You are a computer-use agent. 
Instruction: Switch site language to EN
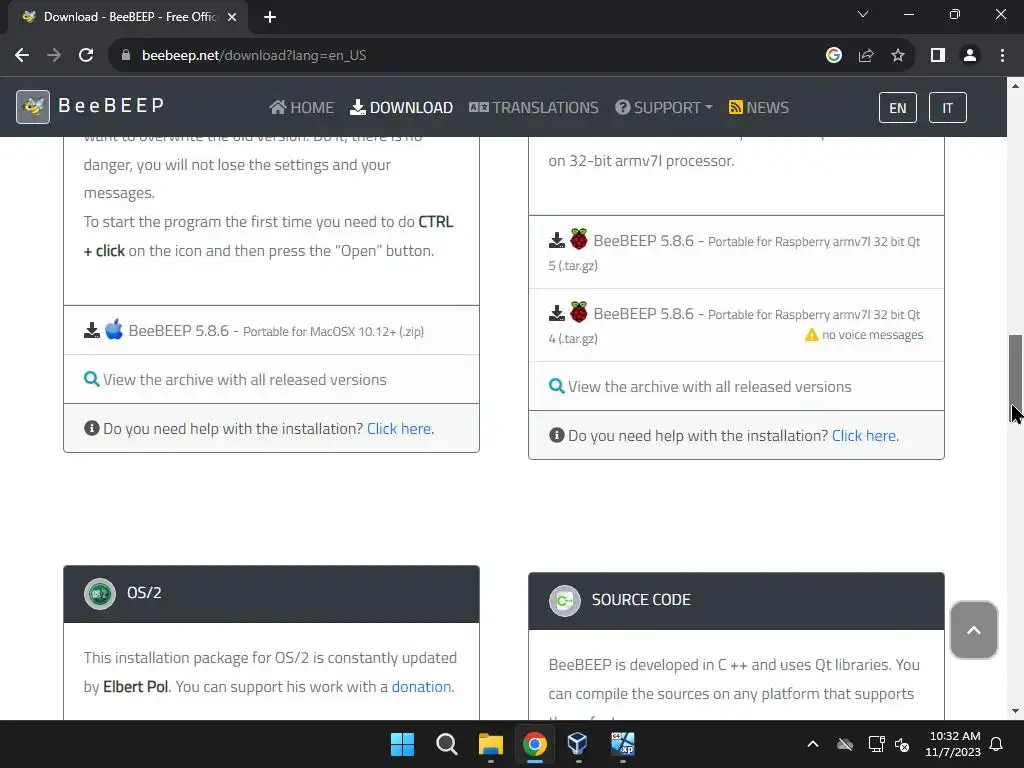(x=897, y=108)
